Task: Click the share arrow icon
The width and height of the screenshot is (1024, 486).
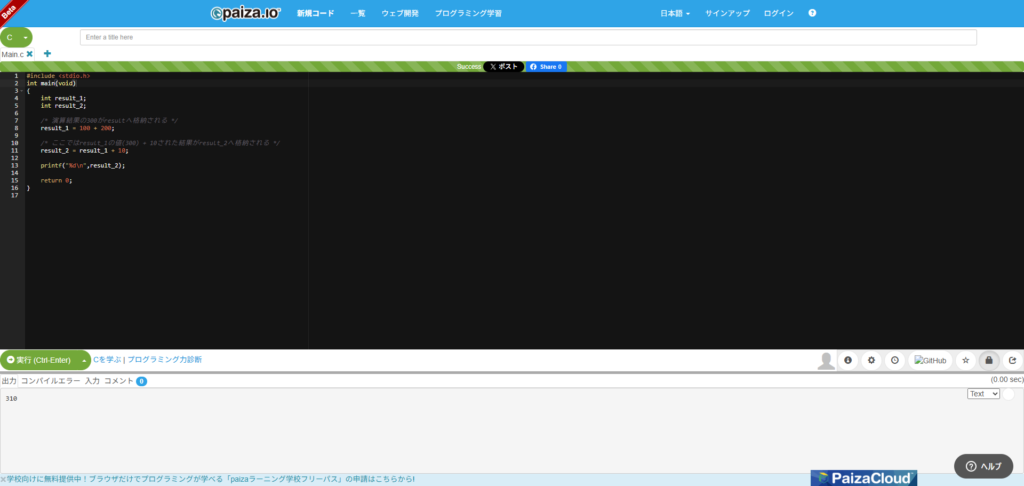Action: click(1012, 360)
